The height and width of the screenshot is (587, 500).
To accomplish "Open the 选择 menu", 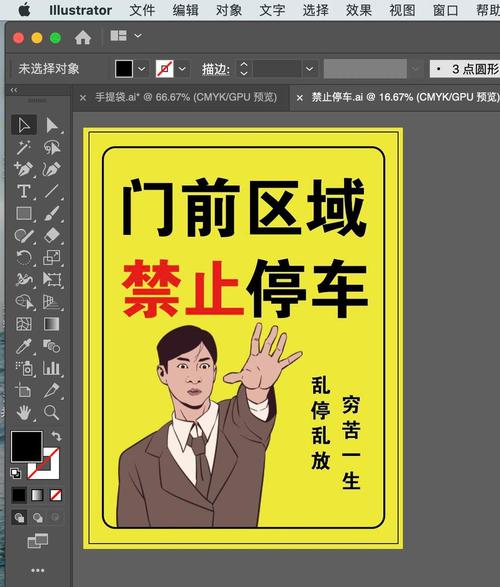I will coord(315,10).
